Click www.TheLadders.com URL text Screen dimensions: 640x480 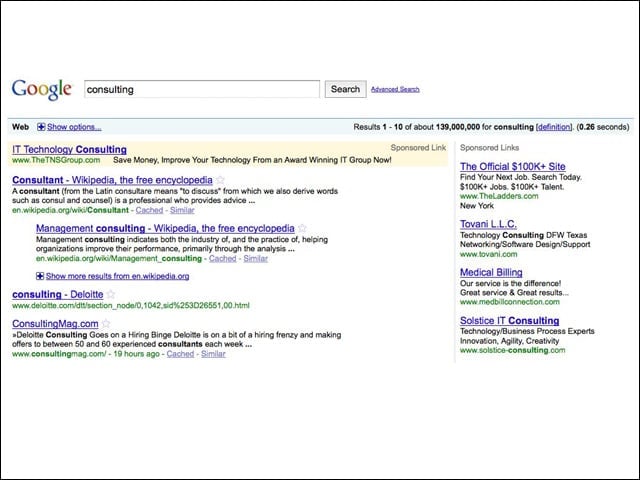pos(499,196)
